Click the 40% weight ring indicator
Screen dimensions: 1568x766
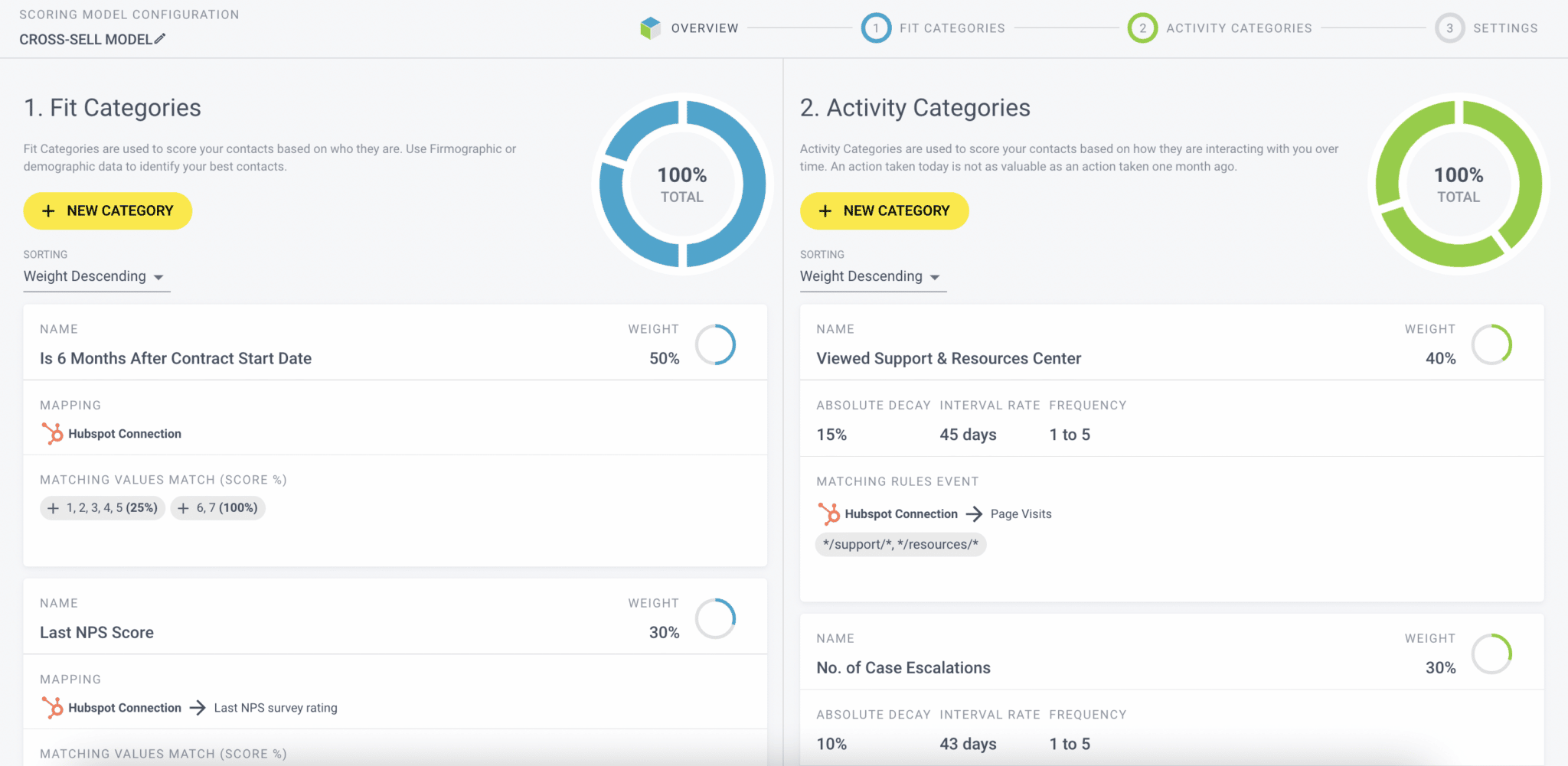[1492, 344]
